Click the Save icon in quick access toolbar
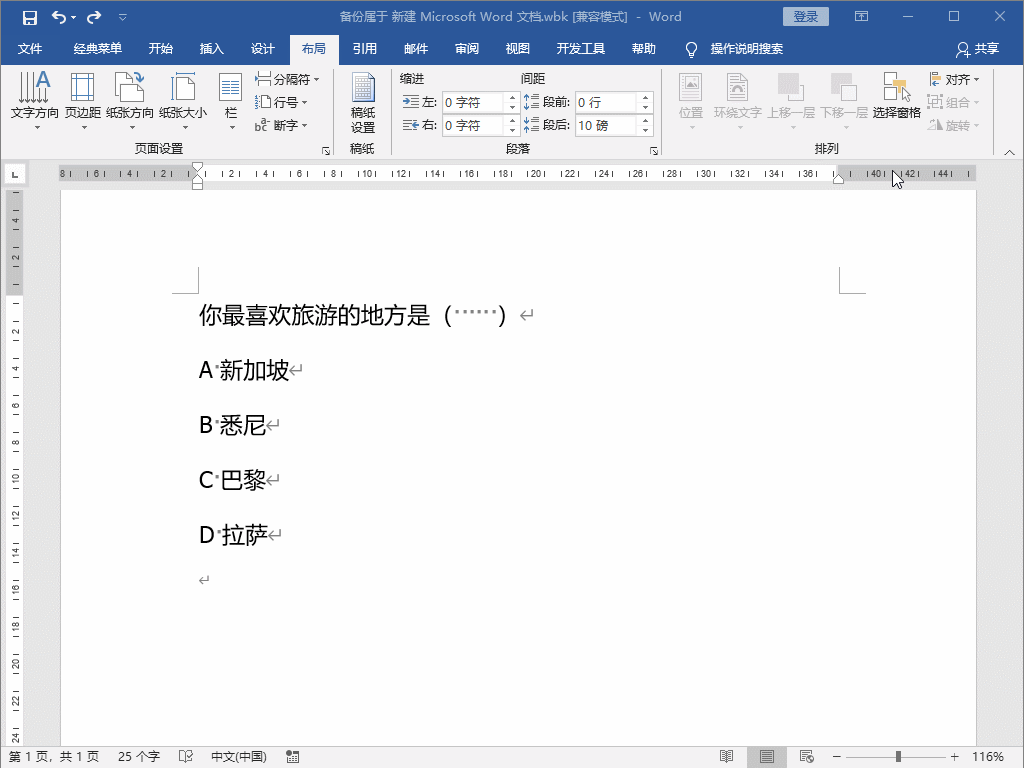The image size is (1024, 768). point(30,17)
